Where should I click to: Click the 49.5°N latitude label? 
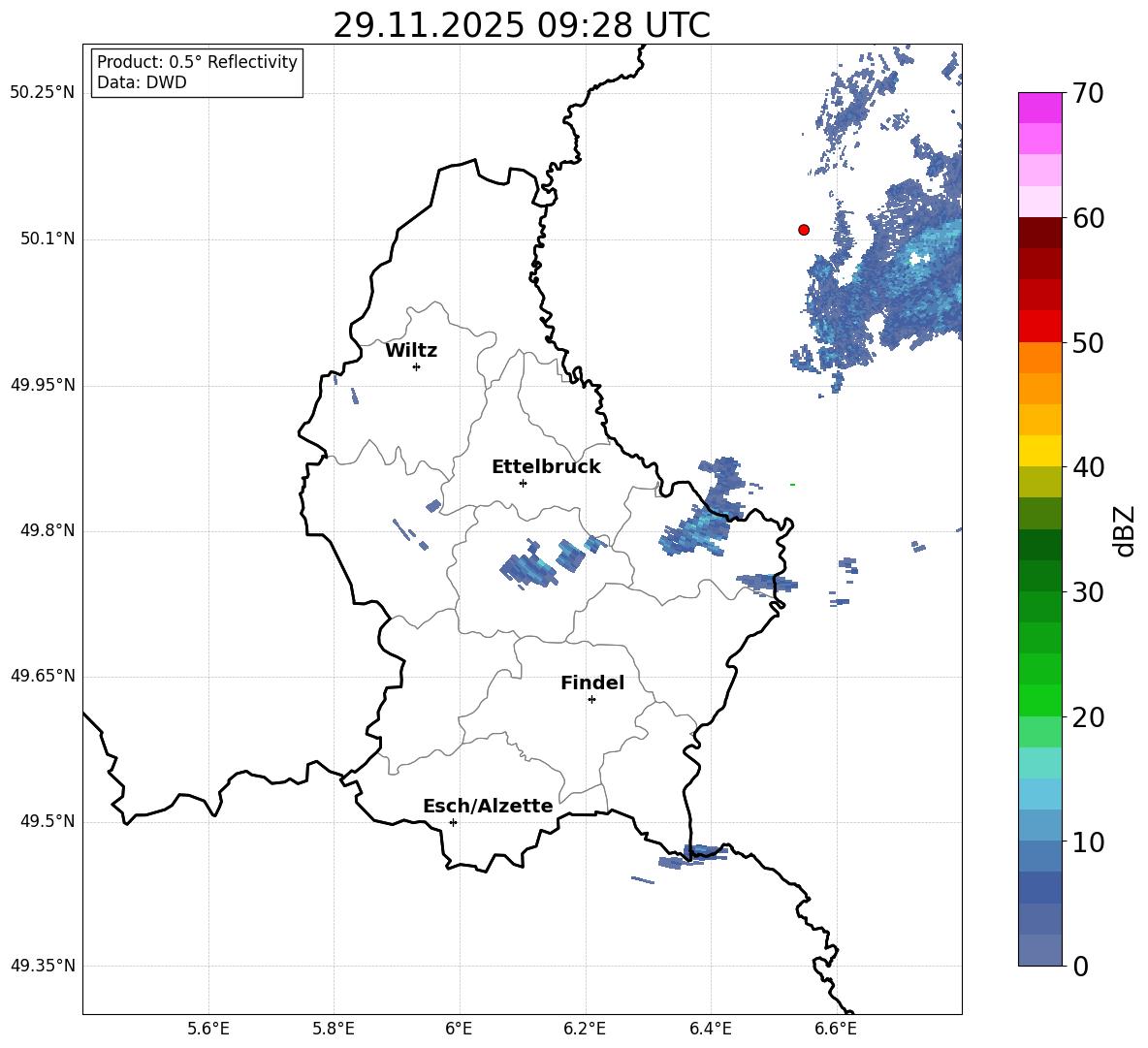(x=47, y=821)
